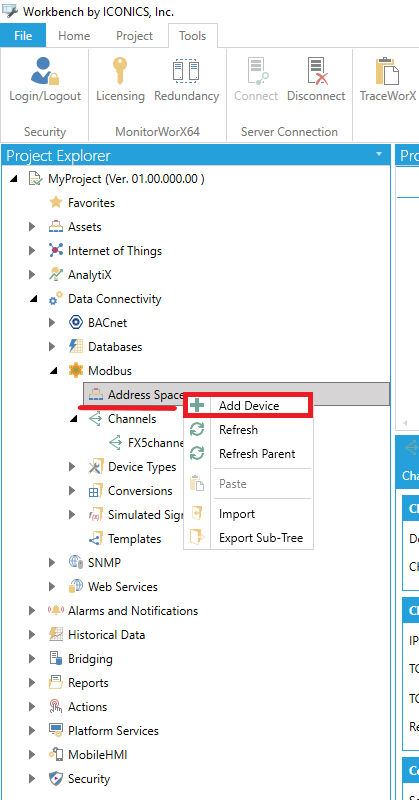Open the Project Explorer panel dropdown arrow
This screenshot has height=800, width=419.
pyautogui.click(x=379, y=154)
